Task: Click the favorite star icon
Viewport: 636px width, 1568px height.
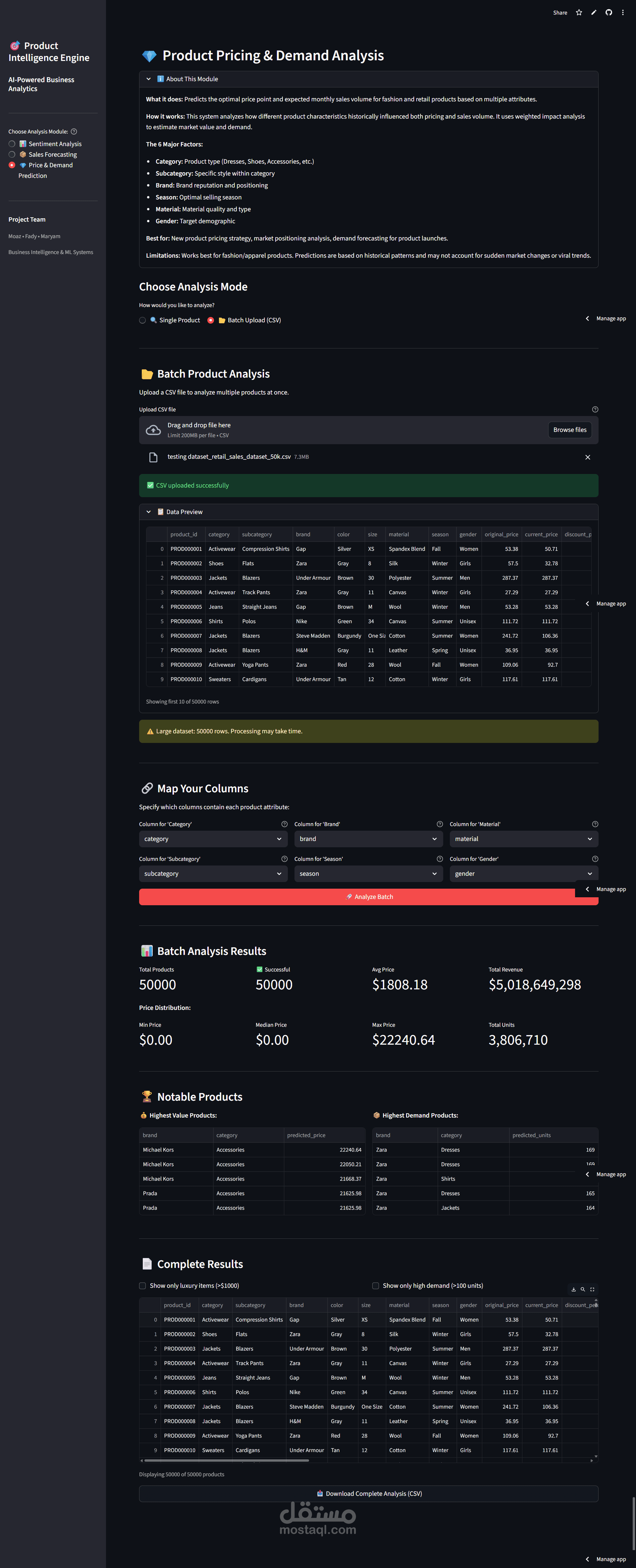Action: point(579,13)
